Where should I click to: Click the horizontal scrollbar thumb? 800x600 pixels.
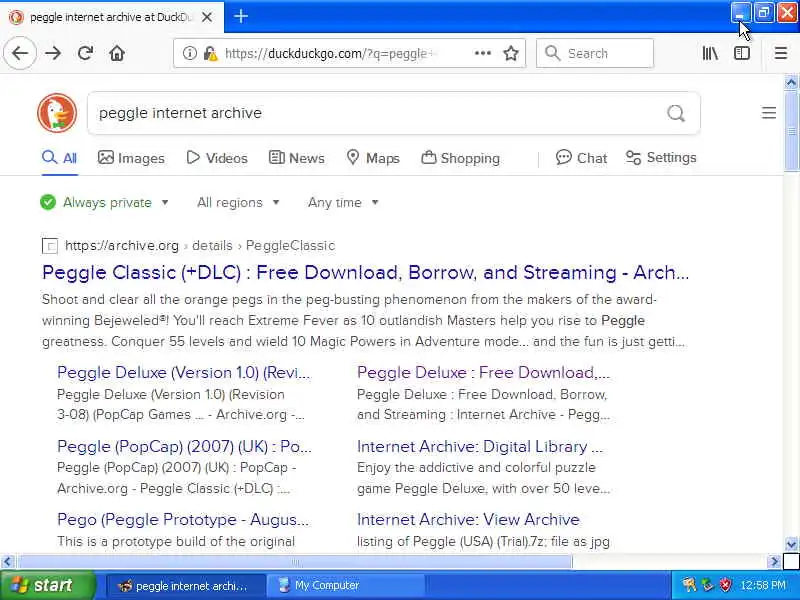point(295,562)
